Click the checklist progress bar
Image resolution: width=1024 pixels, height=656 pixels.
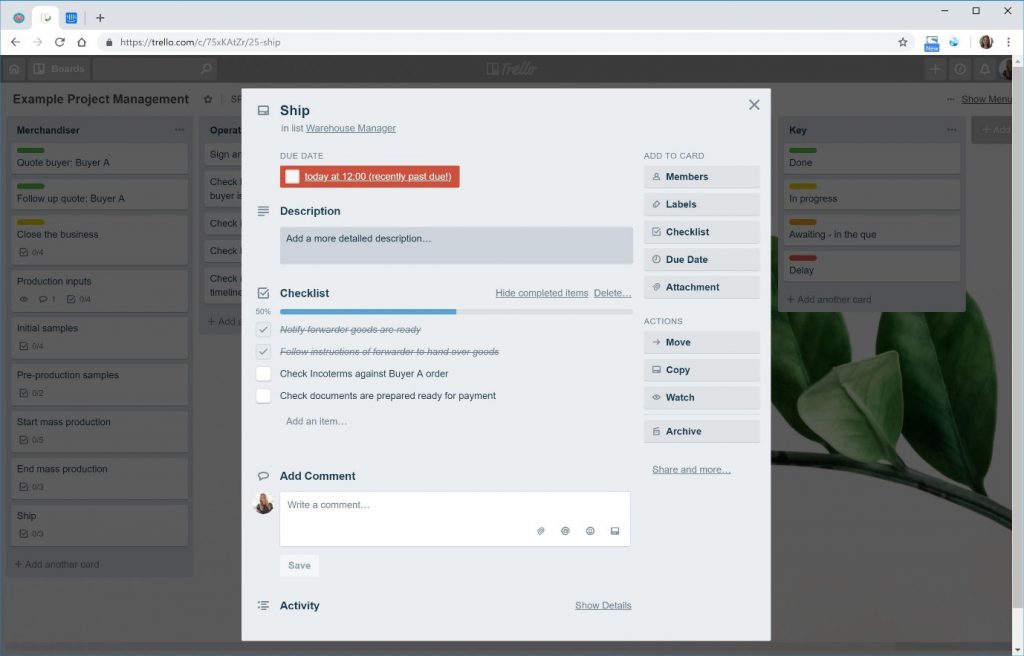[x=456, y=312]
